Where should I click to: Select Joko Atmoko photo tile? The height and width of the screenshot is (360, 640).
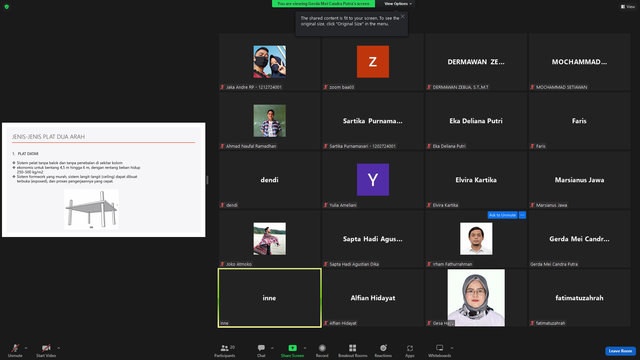click(x=269, y=239)
